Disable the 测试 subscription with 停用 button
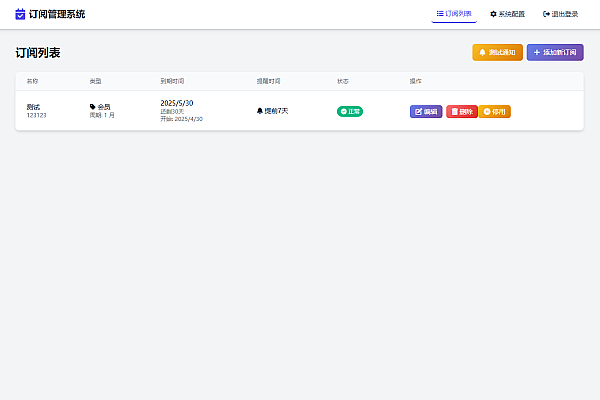Screen dimensions: 600x400 [x=495, y=111]
